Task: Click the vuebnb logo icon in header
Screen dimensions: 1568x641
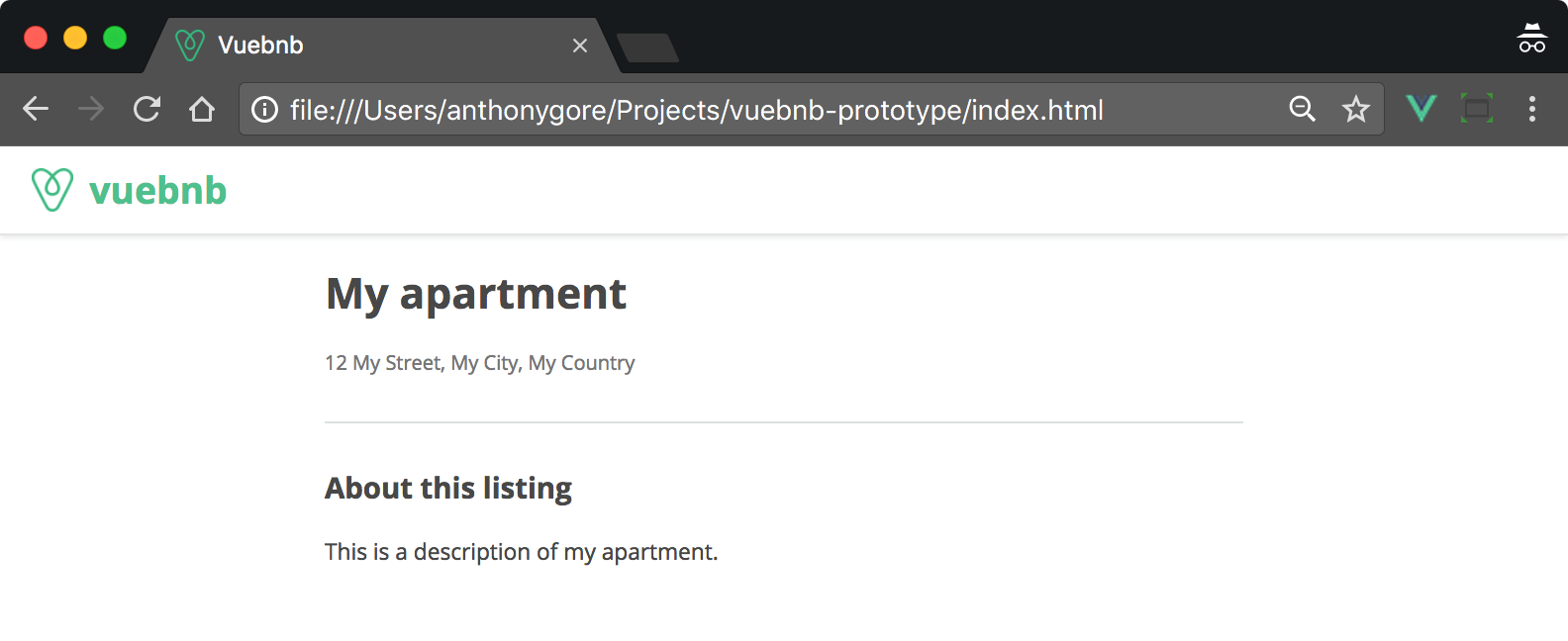Action: [52, 189]
